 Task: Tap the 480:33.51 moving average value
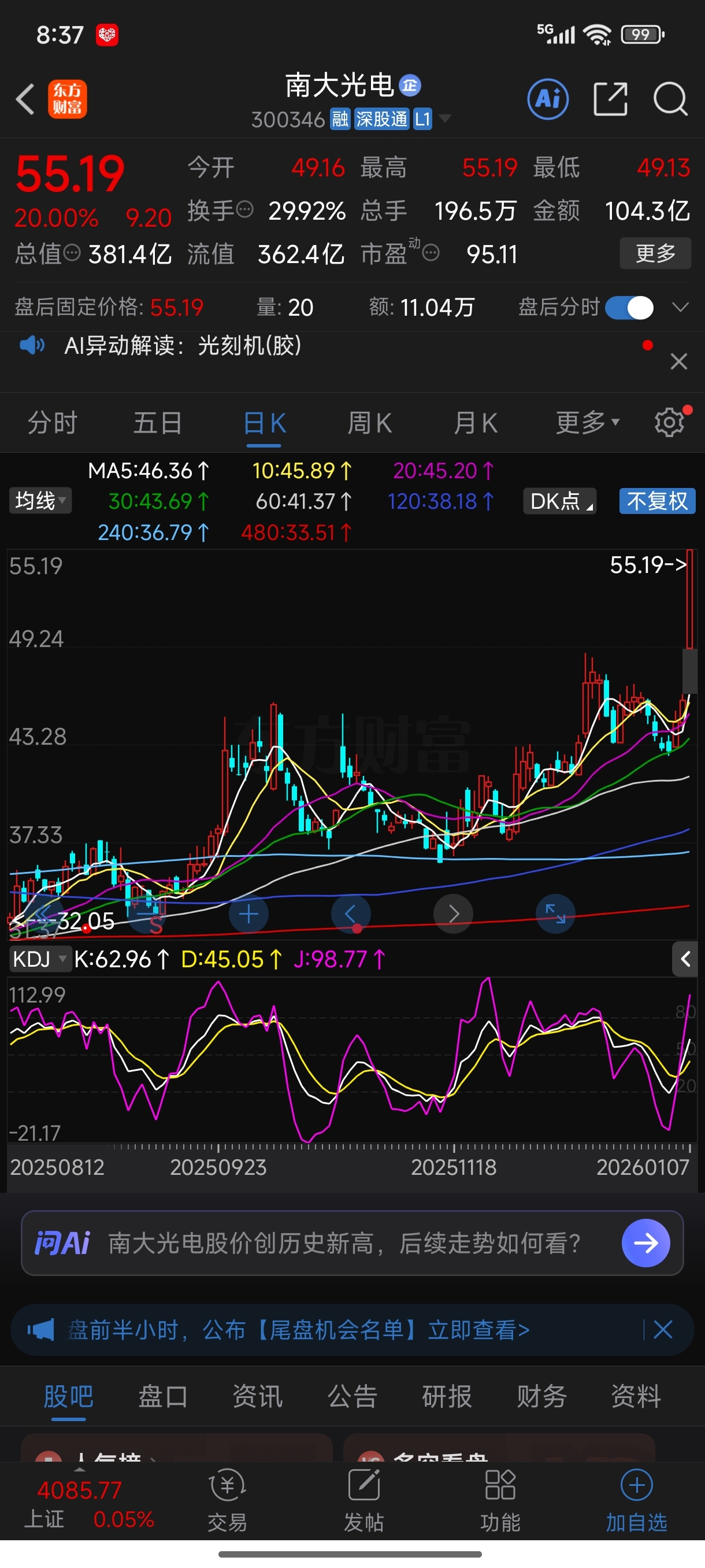point(296,532)
